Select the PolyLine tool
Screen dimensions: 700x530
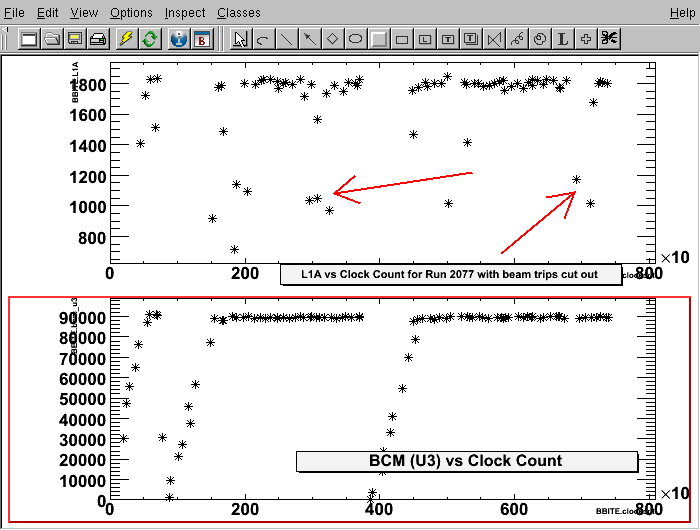(x=494, y=39)
